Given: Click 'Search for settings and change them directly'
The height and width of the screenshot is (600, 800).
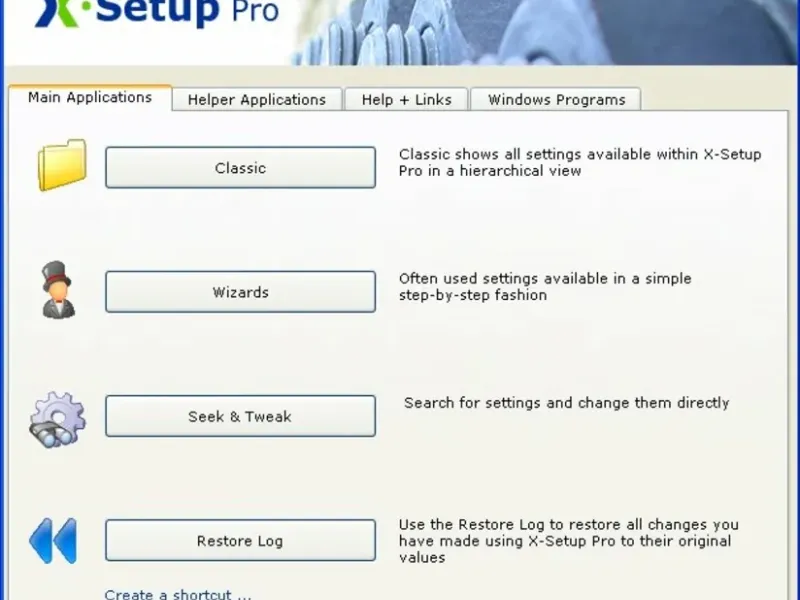Looking at the screenshot, I should coord(566,403).
